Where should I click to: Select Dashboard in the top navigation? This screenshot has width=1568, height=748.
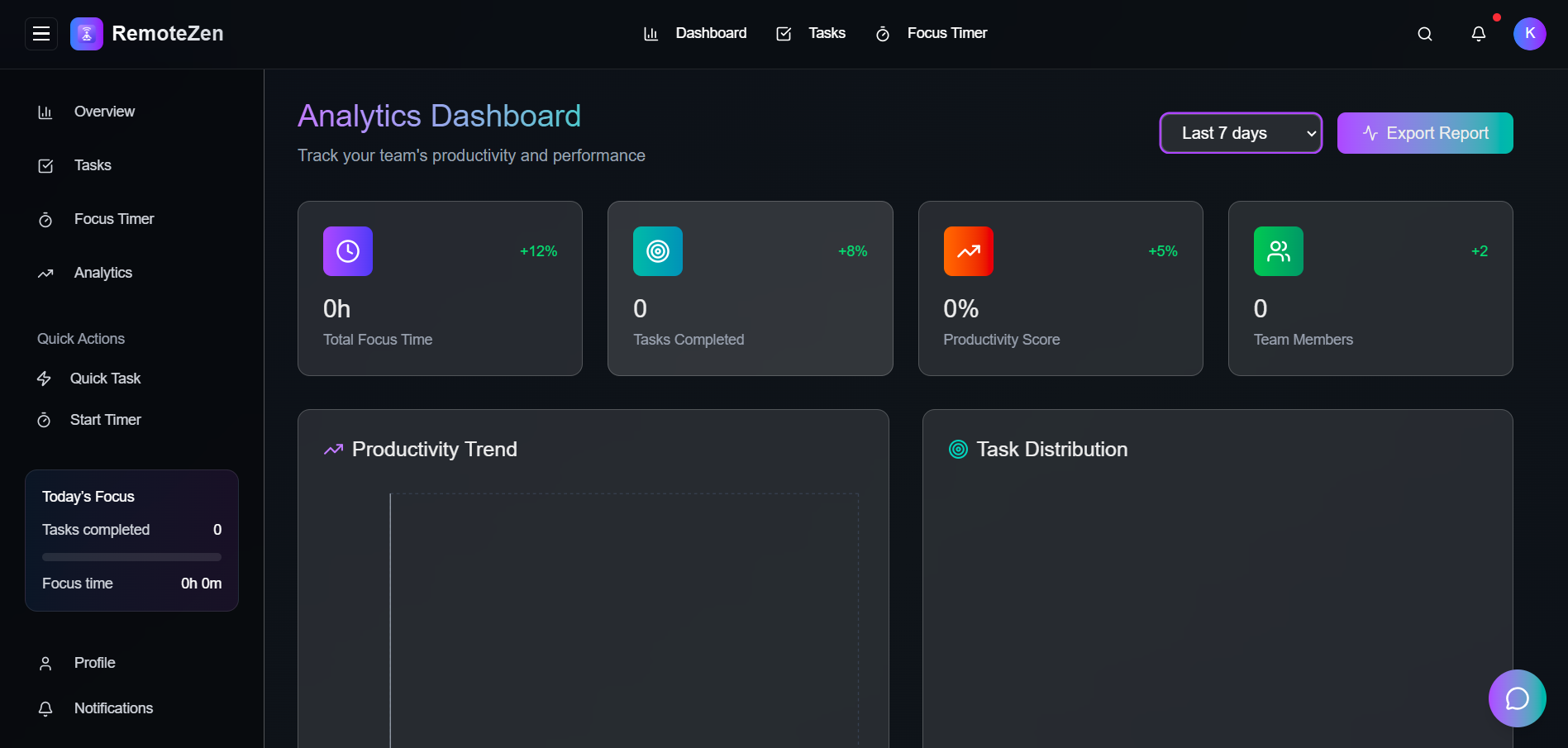[711, 33]
